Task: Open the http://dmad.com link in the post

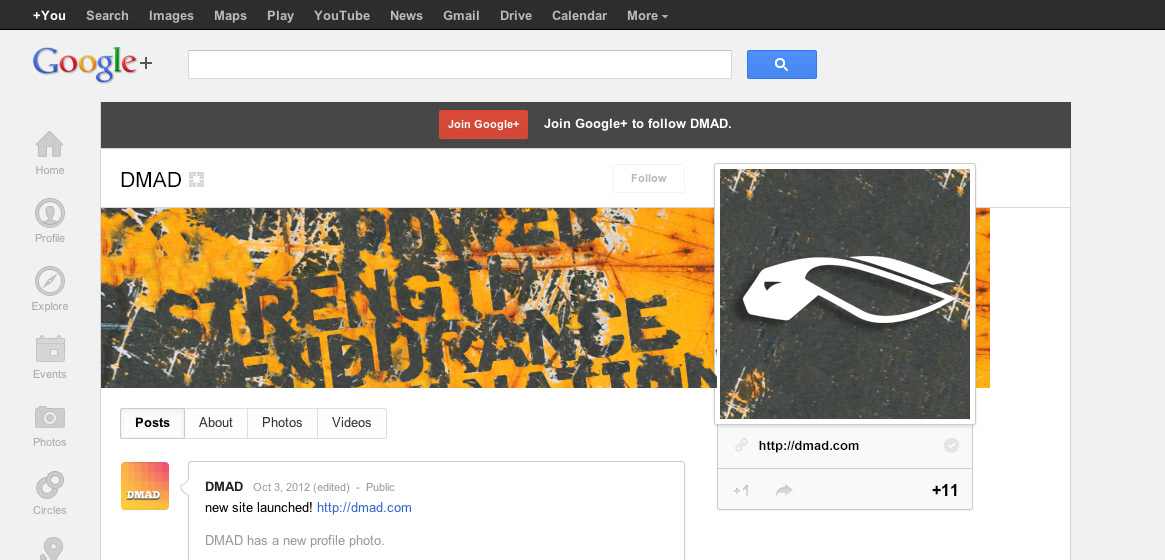Action: pyautogui.click(x=364, y=508)
